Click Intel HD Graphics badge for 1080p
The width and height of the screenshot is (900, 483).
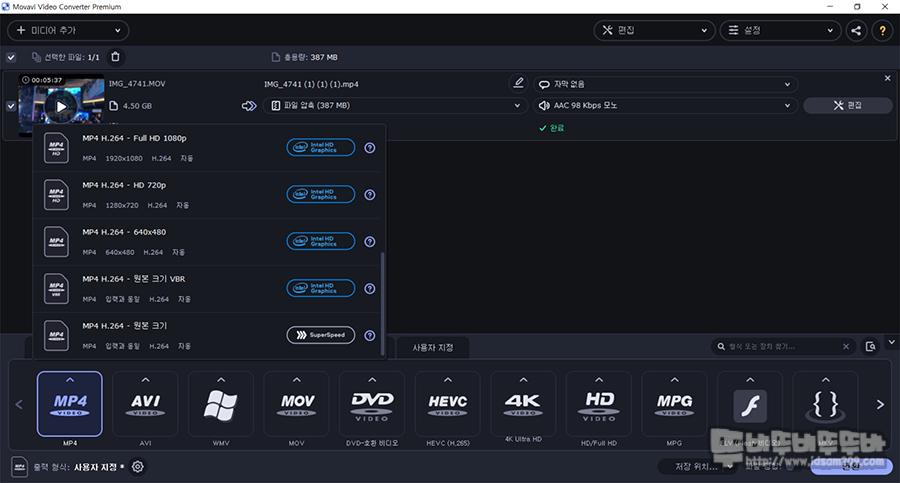pyautogui.click(x=320, y=148)
